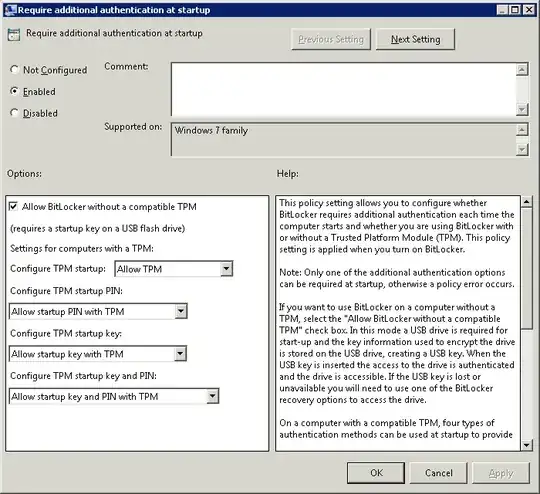Screen dimensions: 540x494
Task: Click the 'Supported on:' label
Action: [133, 127]
